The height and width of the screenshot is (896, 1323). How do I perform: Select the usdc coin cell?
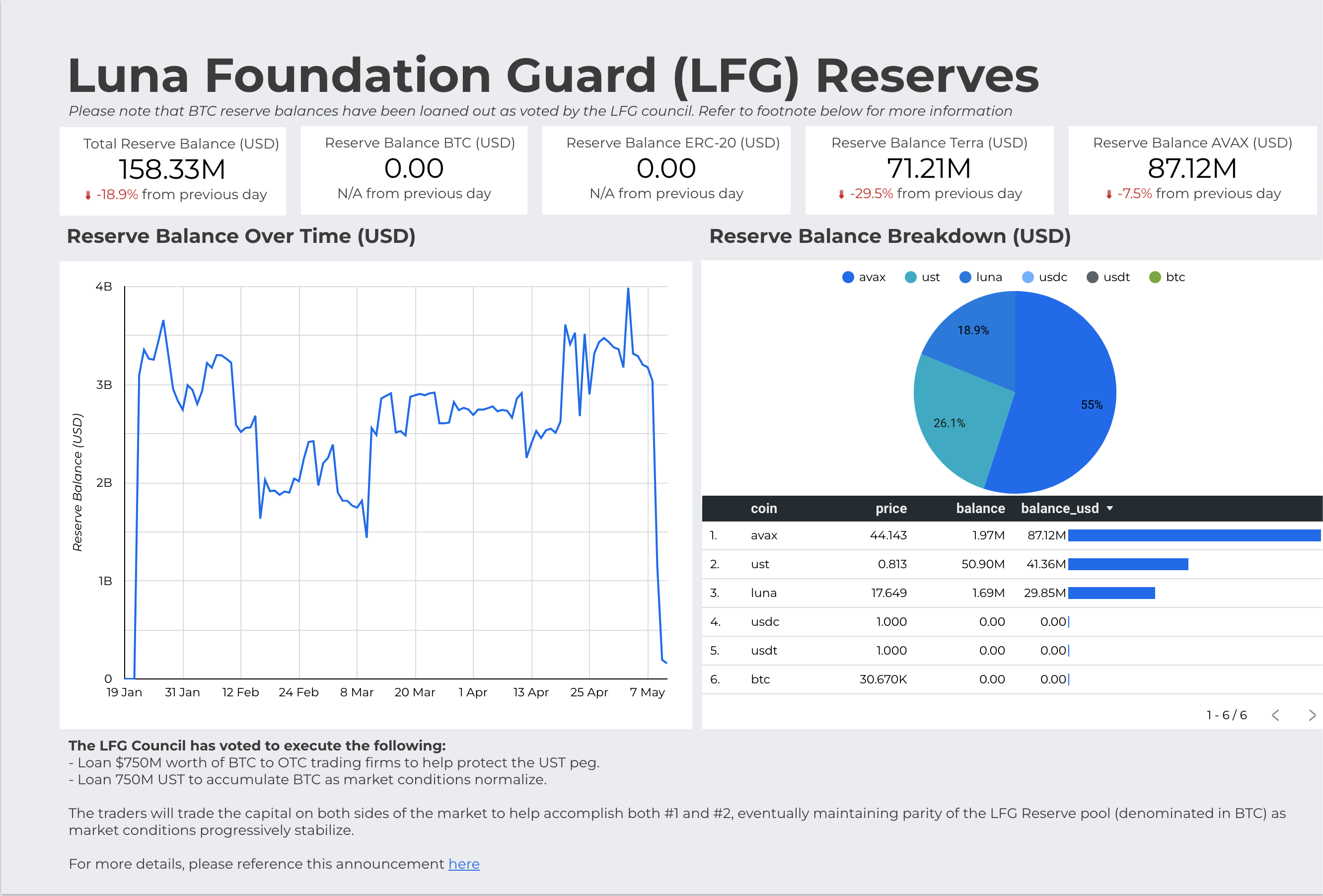coord(764,622)
